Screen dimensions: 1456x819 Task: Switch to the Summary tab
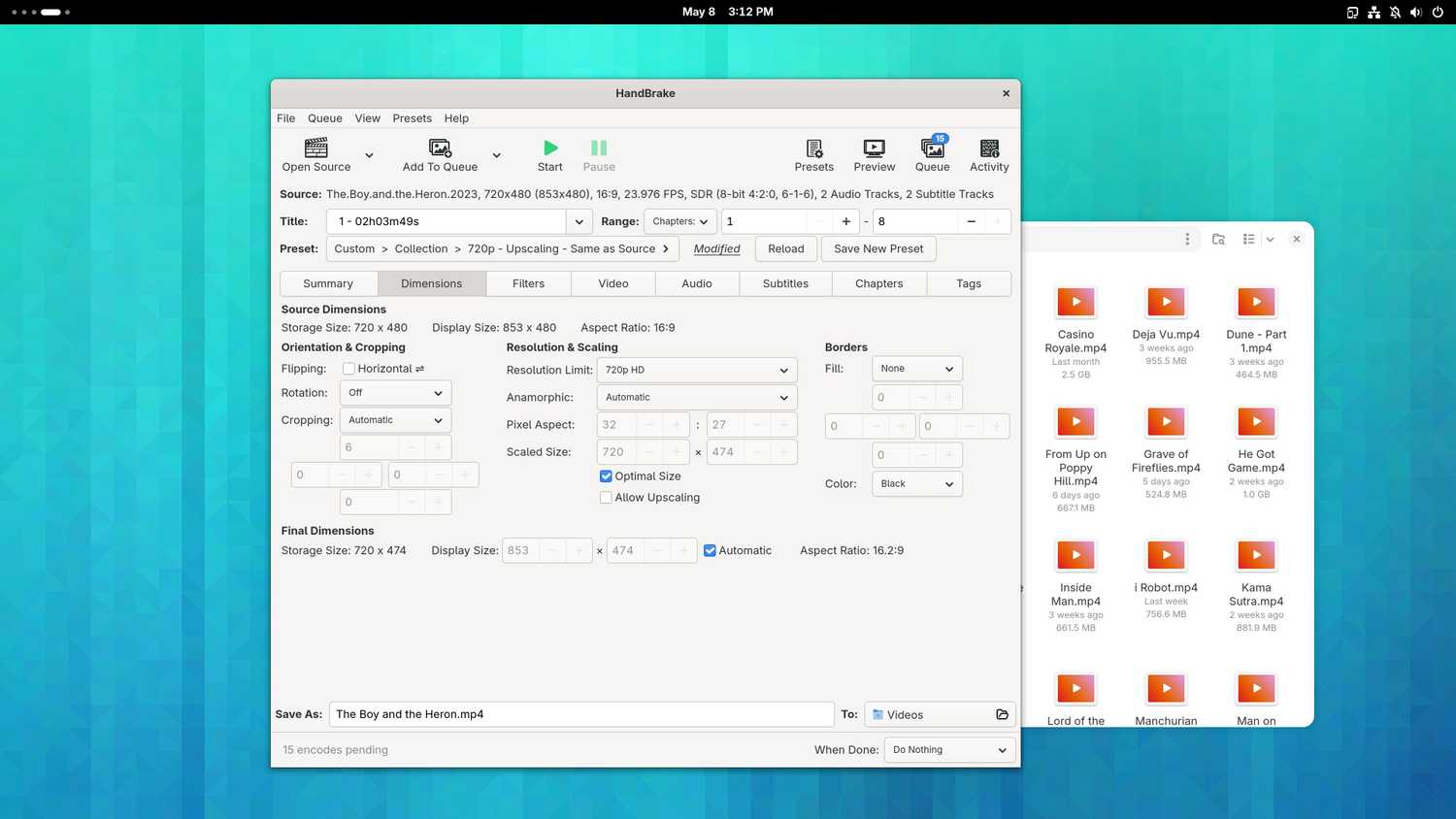pos(328,283)
